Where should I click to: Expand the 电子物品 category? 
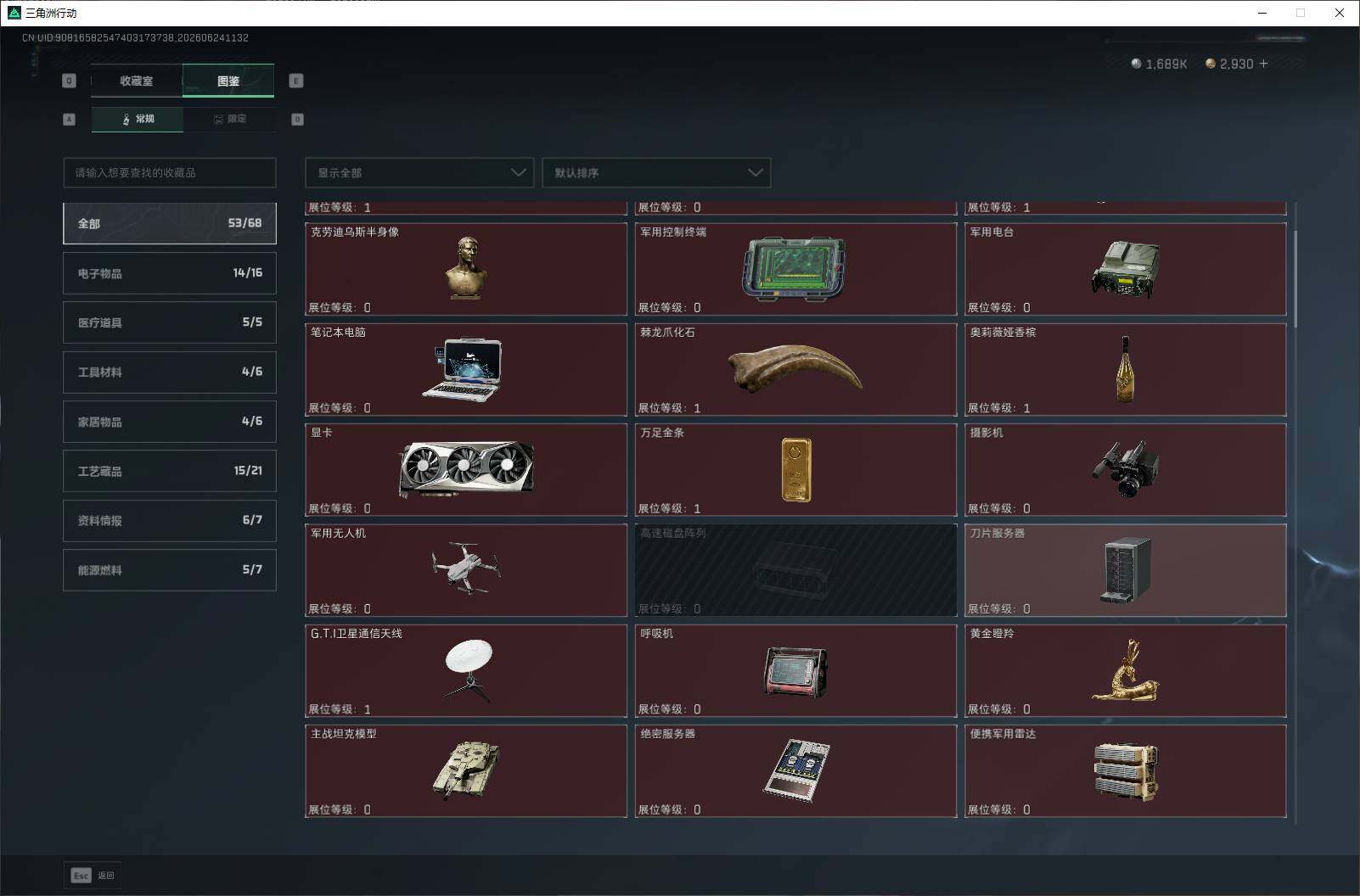[170, 273]
